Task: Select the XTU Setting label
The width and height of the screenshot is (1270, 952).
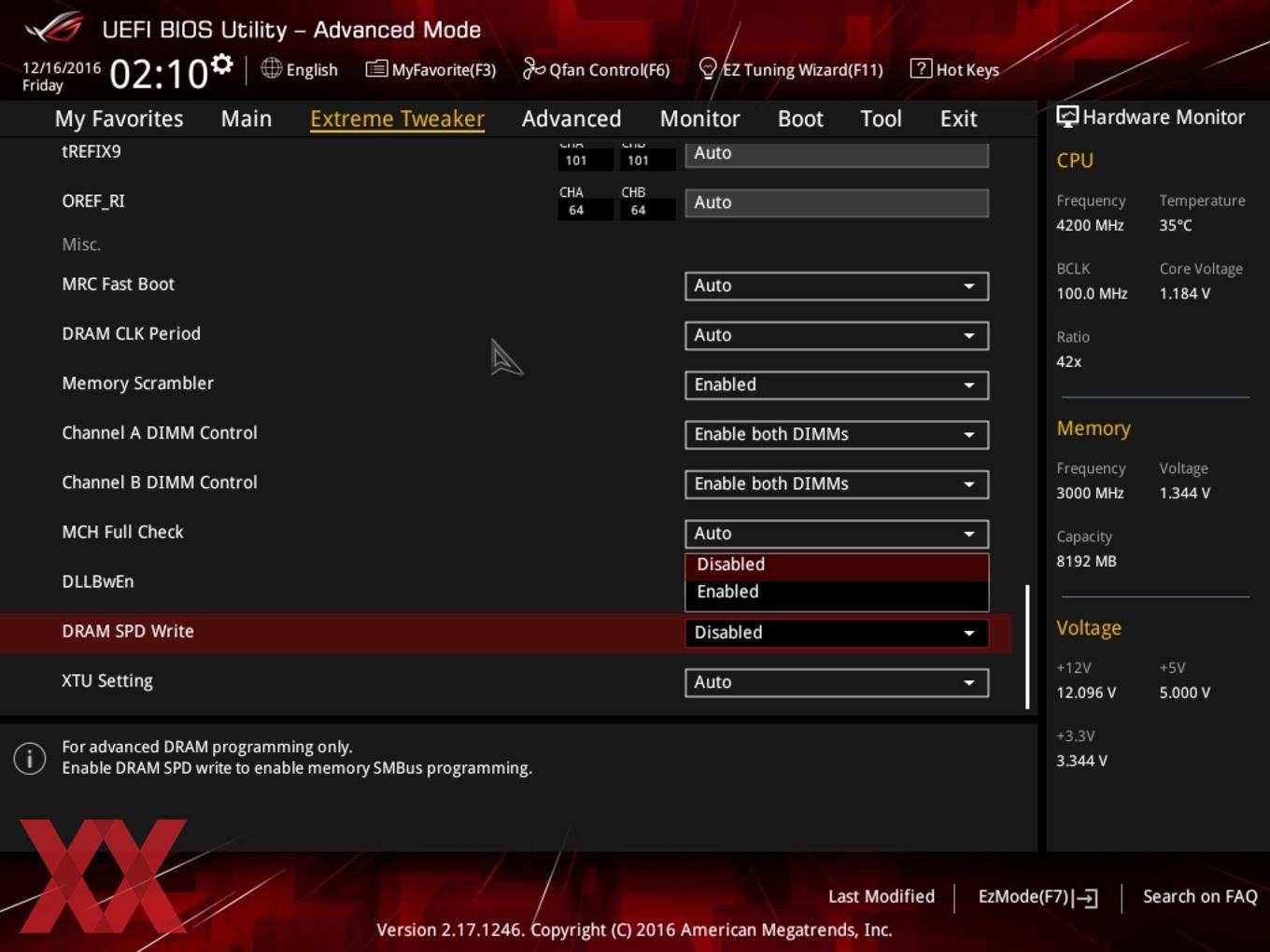Action: pyautogui.click(x=107, y=681)
